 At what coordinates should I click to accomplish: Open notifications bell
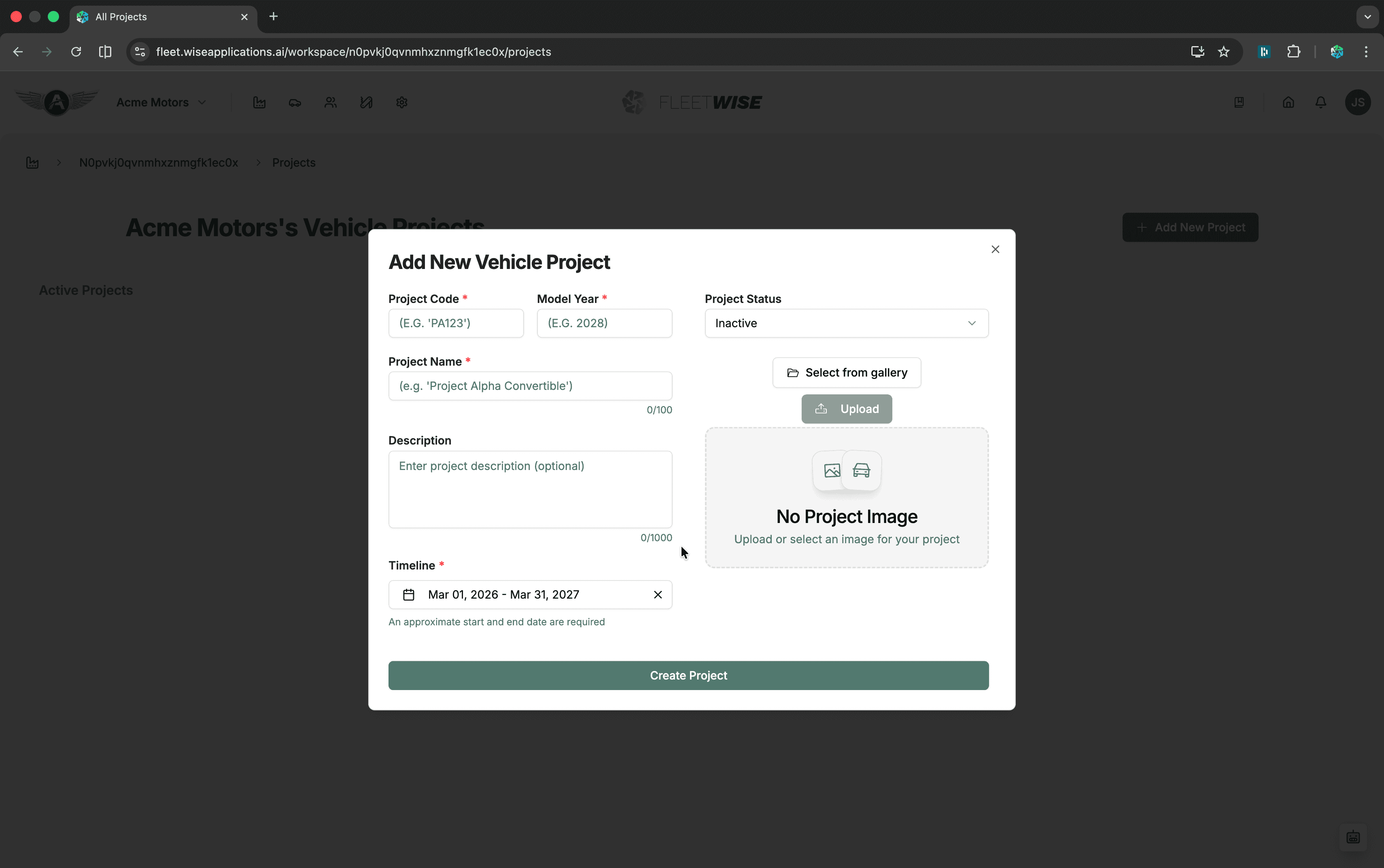[x=1321, y=102]
